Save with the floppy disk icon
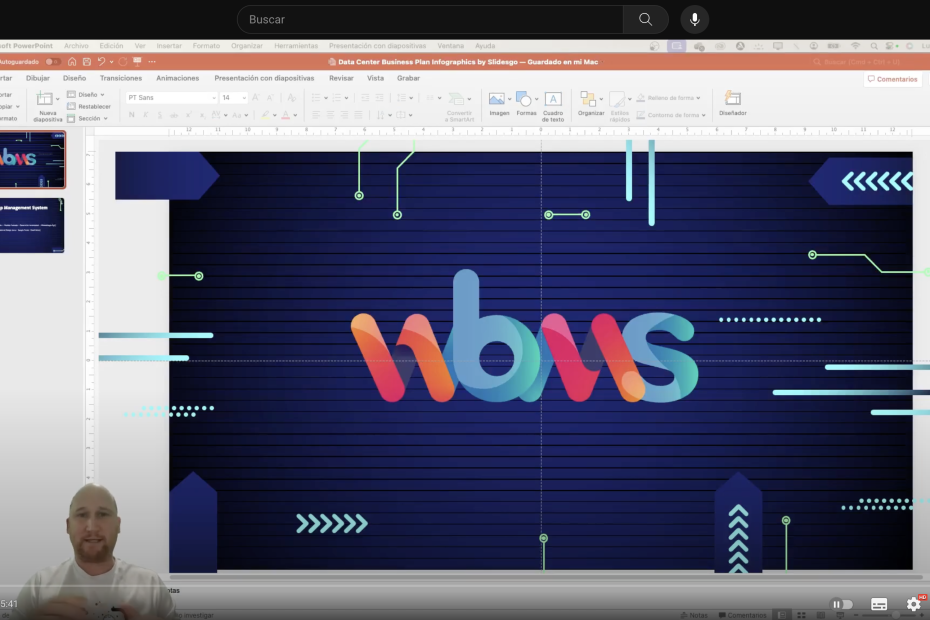930x620 pixels. coord(87,62)
